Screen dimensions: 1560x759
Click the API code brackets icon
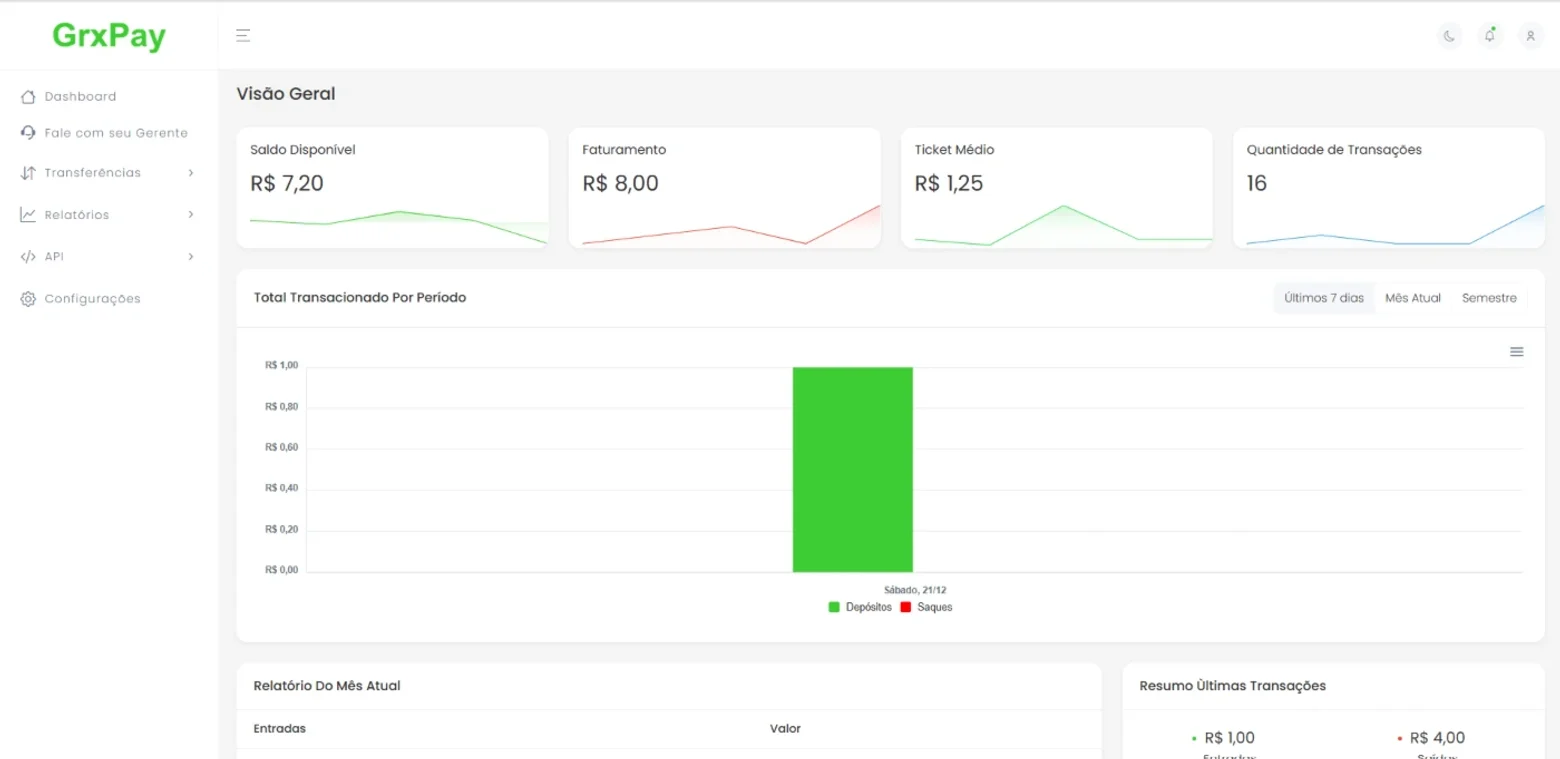28,257
